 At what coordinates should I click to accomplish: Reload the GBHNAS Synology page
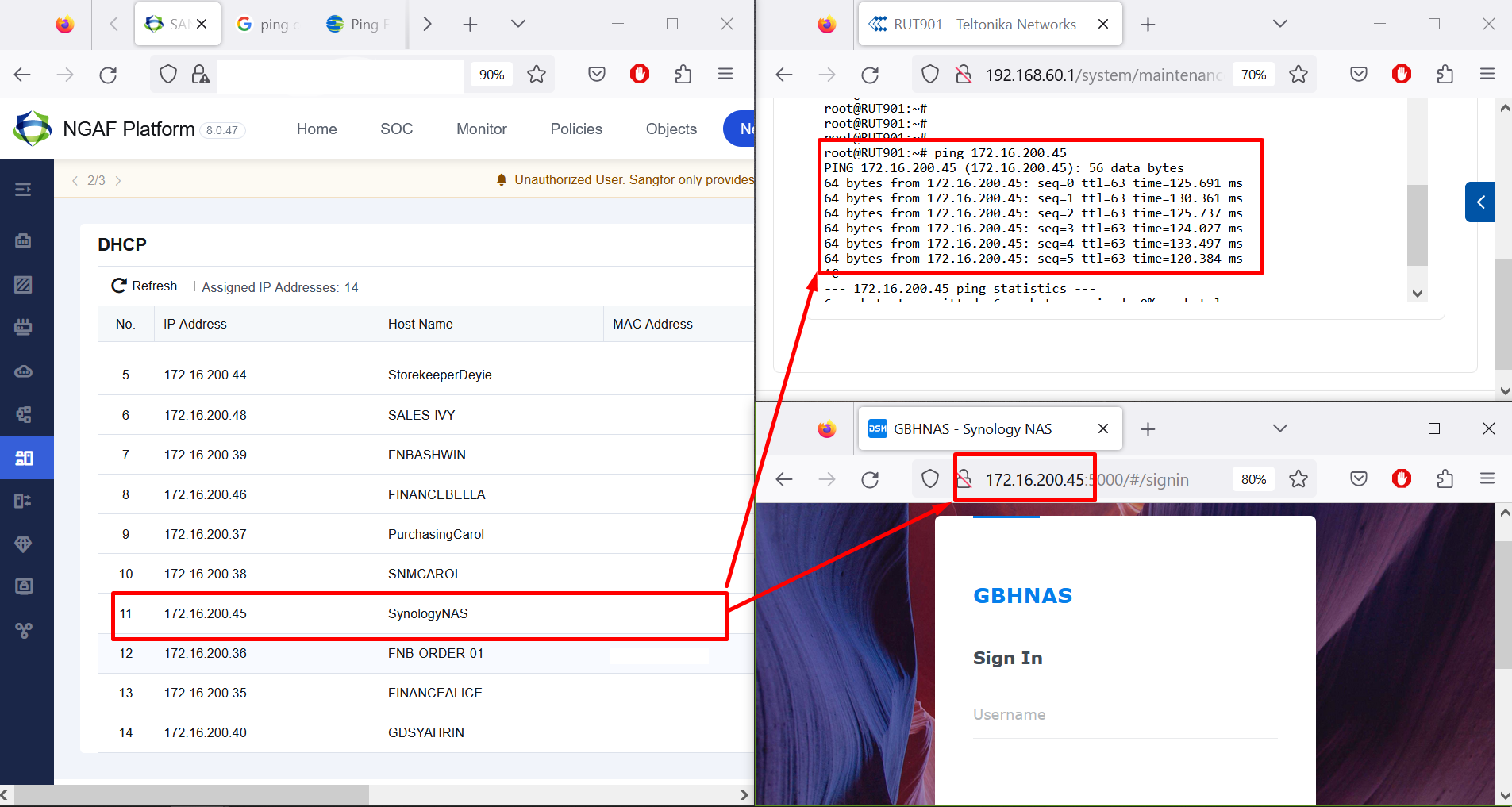point(870,479)
